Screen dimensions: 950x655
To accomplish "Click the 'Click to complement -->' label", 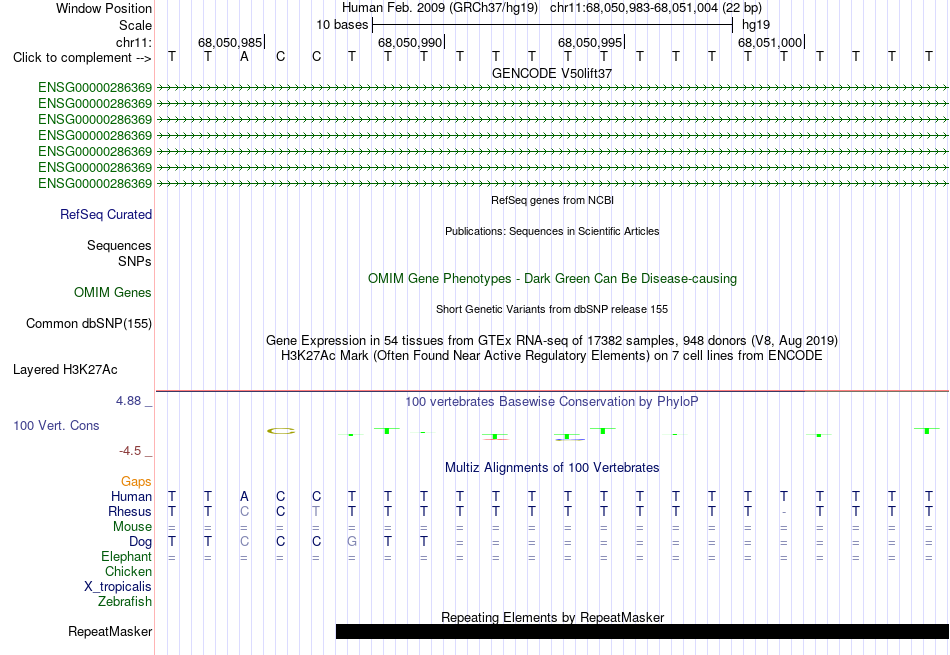I will [x=82, y=58].
